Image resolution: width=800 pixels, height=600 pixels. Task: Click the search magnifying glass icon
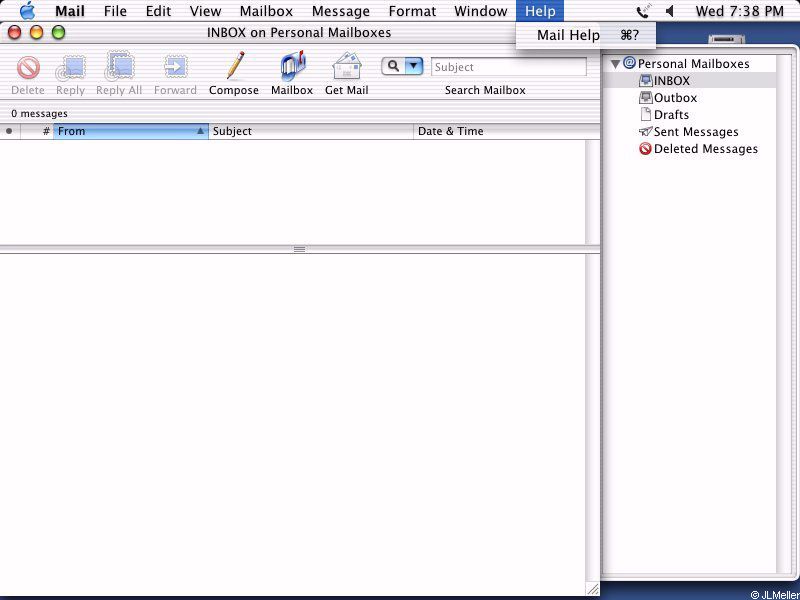[x=393, y=66]
